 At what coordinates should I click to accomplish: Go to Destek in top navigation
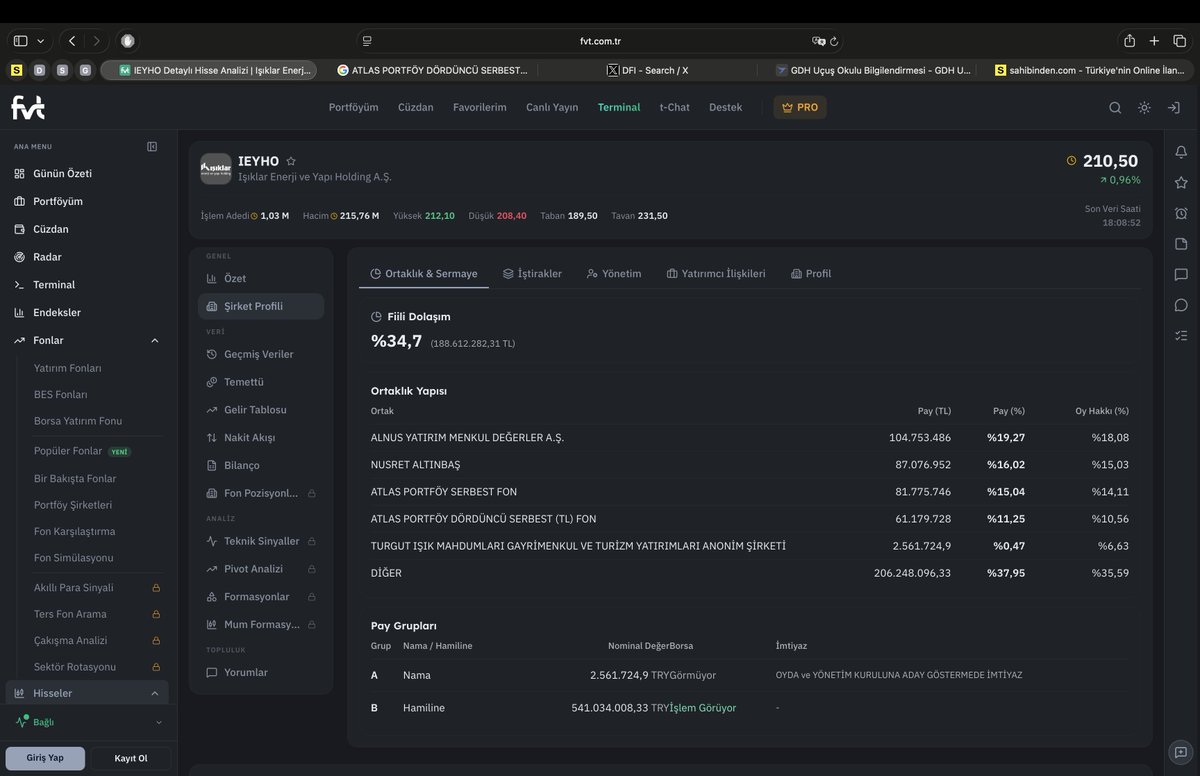pos(726,107)
